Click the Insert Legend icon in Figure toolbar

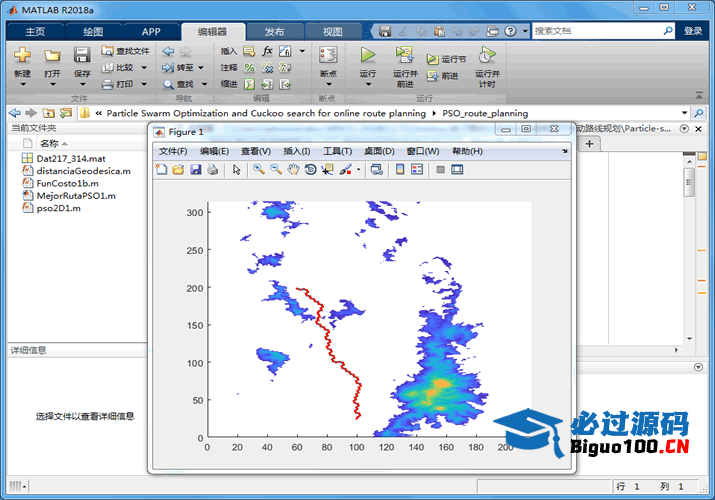pos(417,170)
